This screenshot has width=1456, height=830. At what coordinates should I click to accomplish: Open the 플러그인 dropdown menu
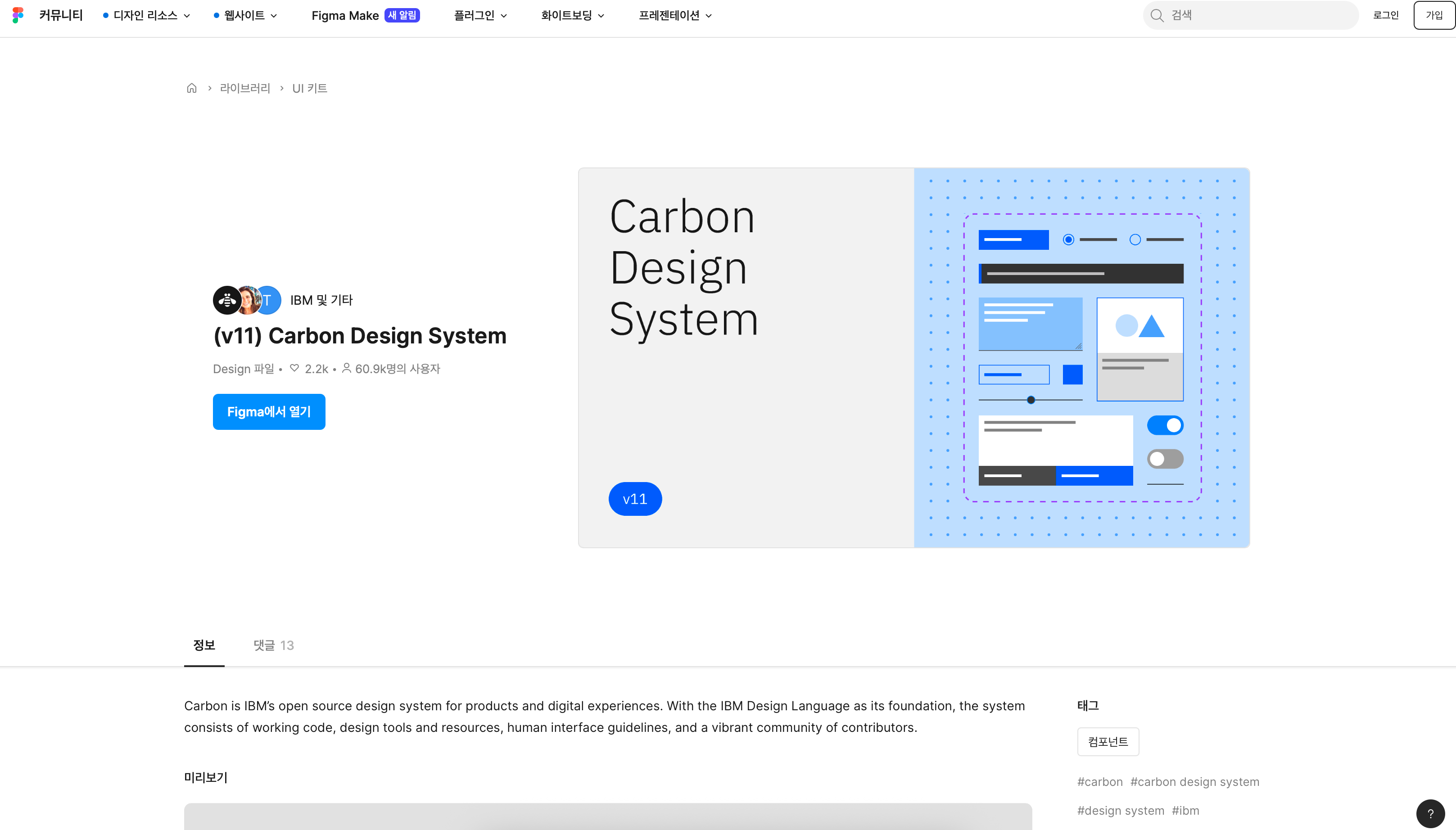(x=480, y=15)
